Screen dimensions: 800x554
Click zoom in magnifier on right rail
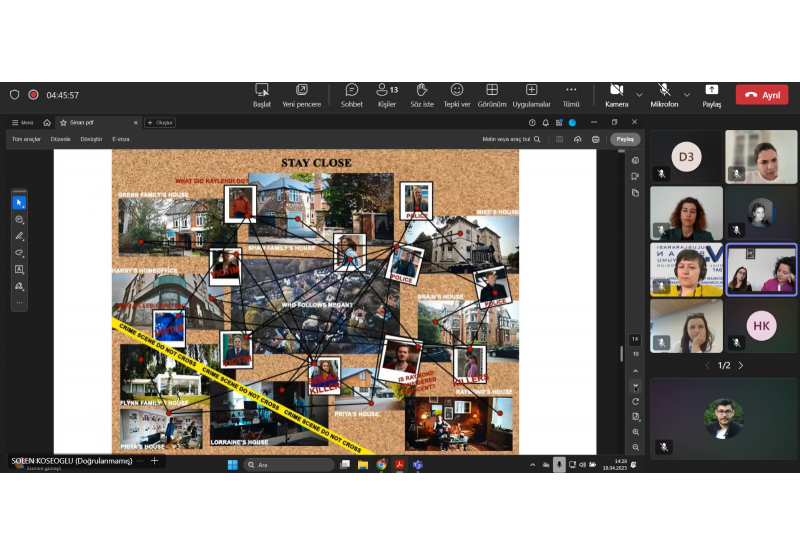[635, 432]
